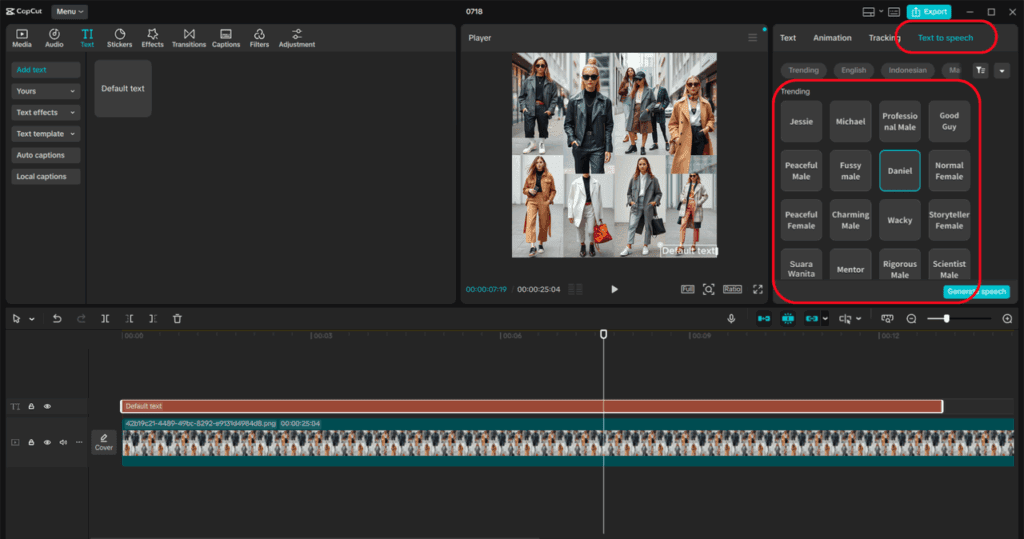The width and height of the screenshot is (1024, 539).
Task: Click the Export button
Action: (x=929, y=12)
